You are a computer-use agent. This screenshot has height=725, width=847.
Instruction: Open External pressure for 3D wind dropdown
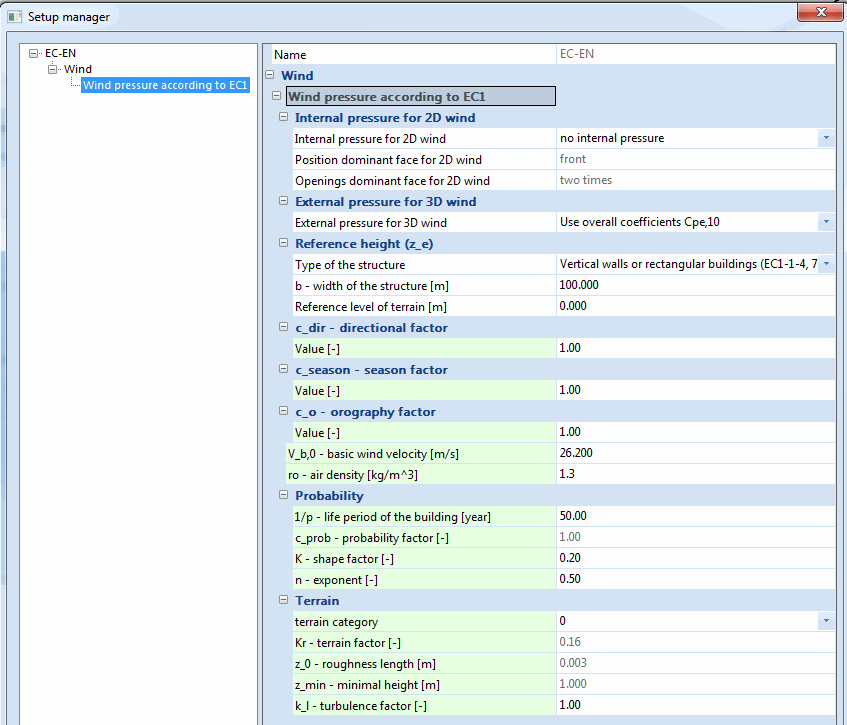pyautogui.click(x=826, y=223)
